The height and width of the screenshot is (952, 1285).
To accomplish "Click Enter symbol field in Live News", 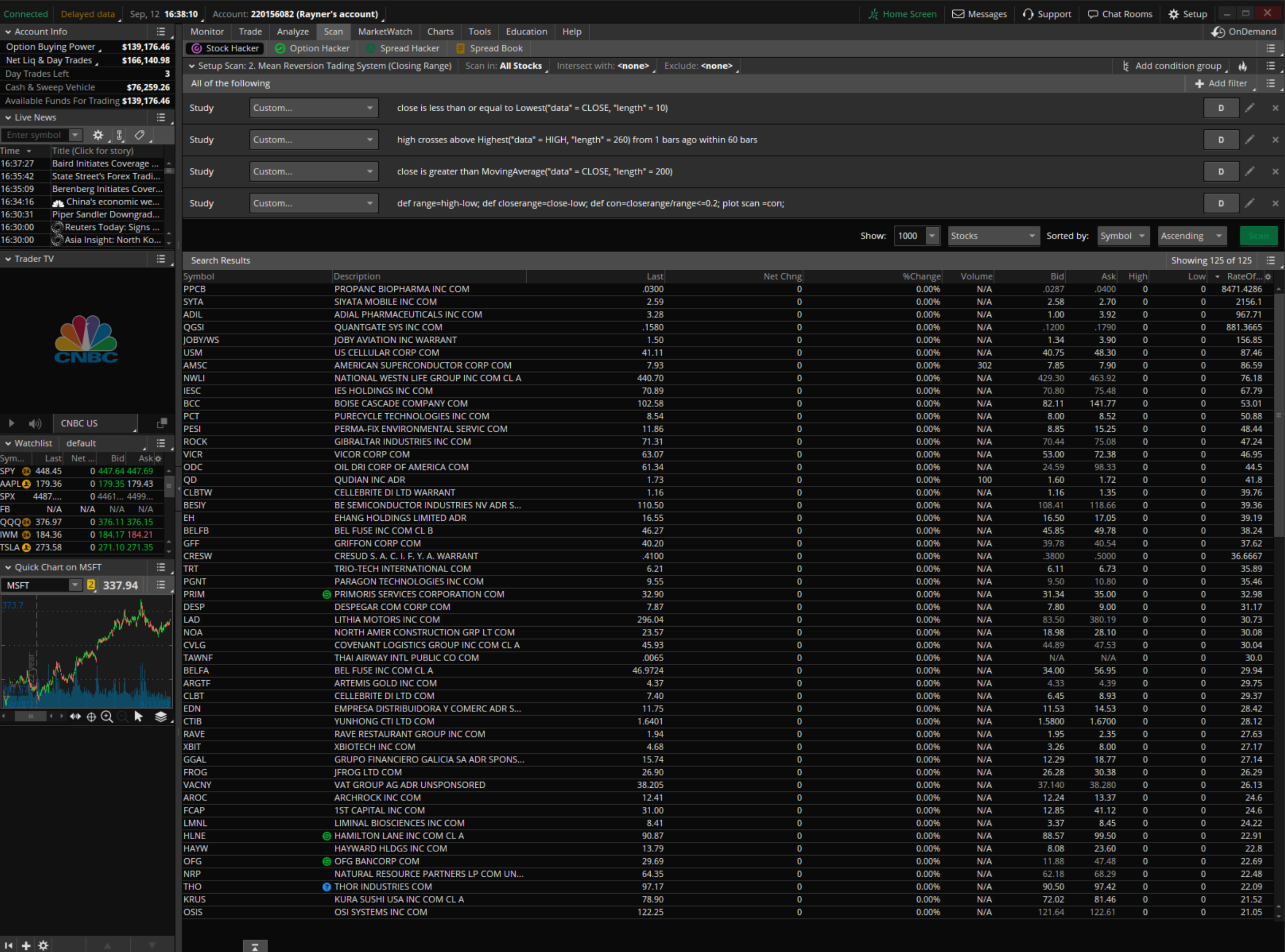I will point(34,135).
